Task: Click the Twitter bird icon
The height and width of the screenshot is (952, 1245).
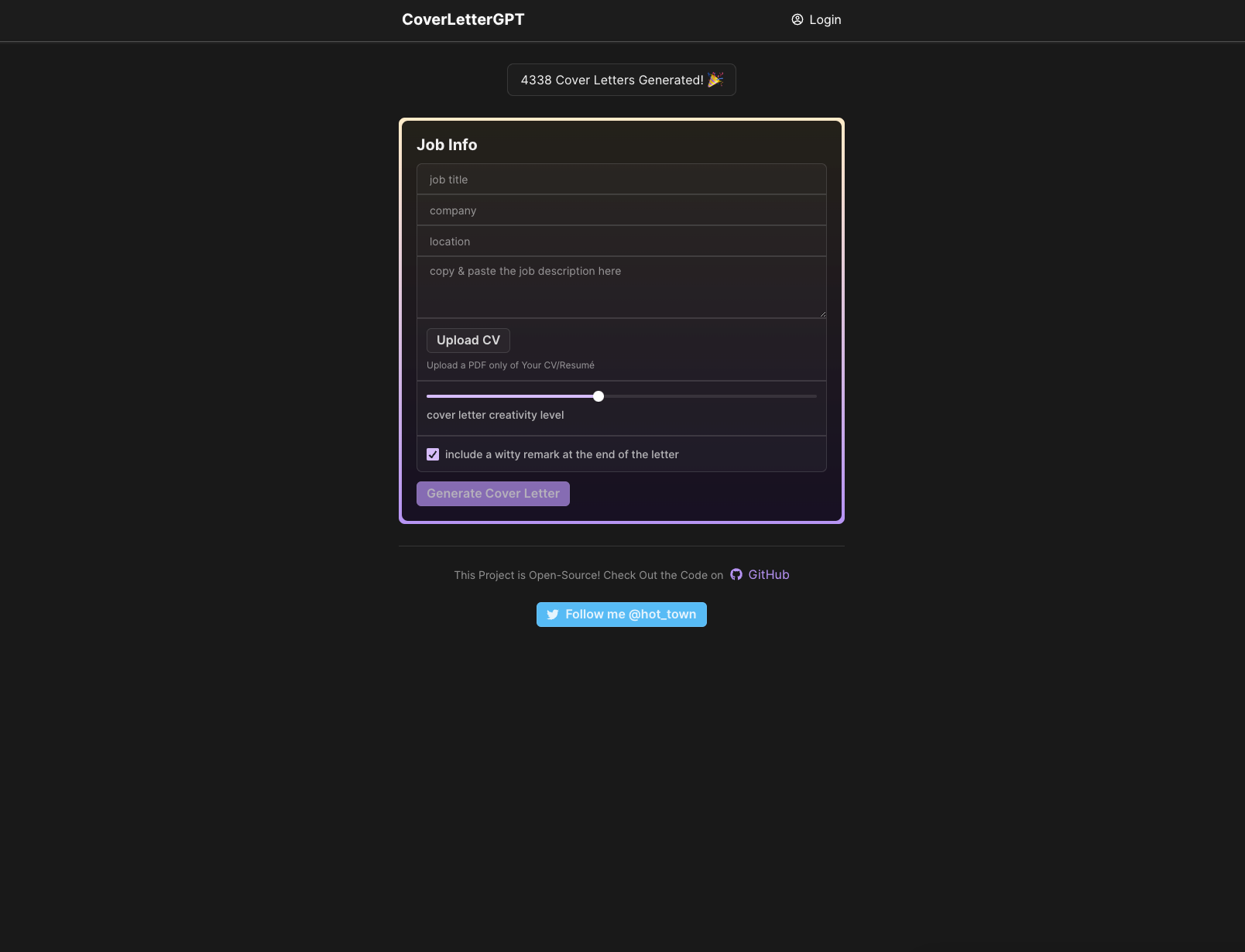Action: pos(553,615)
